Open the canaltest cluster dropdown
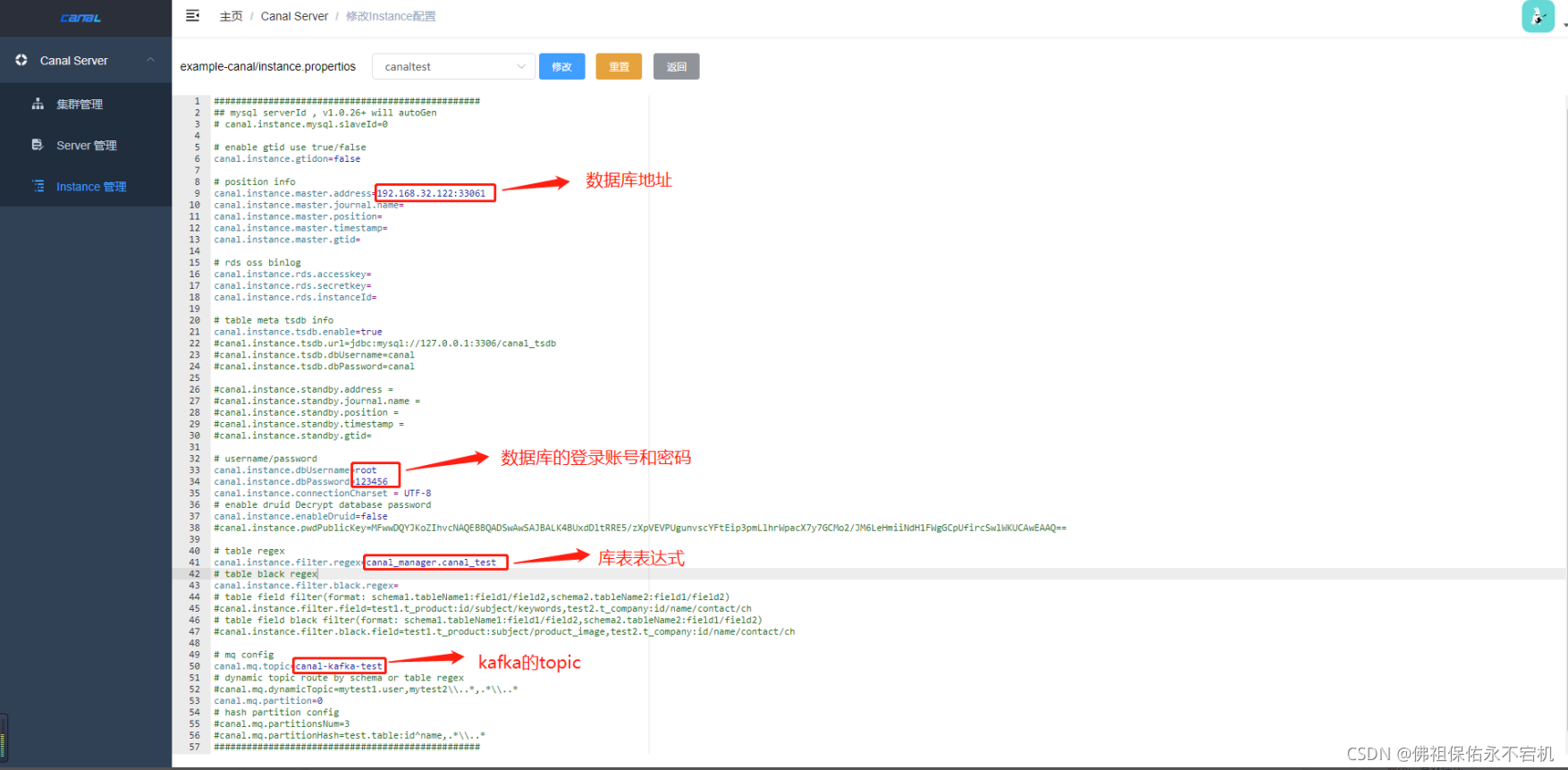This screenshot has width=1568, height=770. coord(453,66)
